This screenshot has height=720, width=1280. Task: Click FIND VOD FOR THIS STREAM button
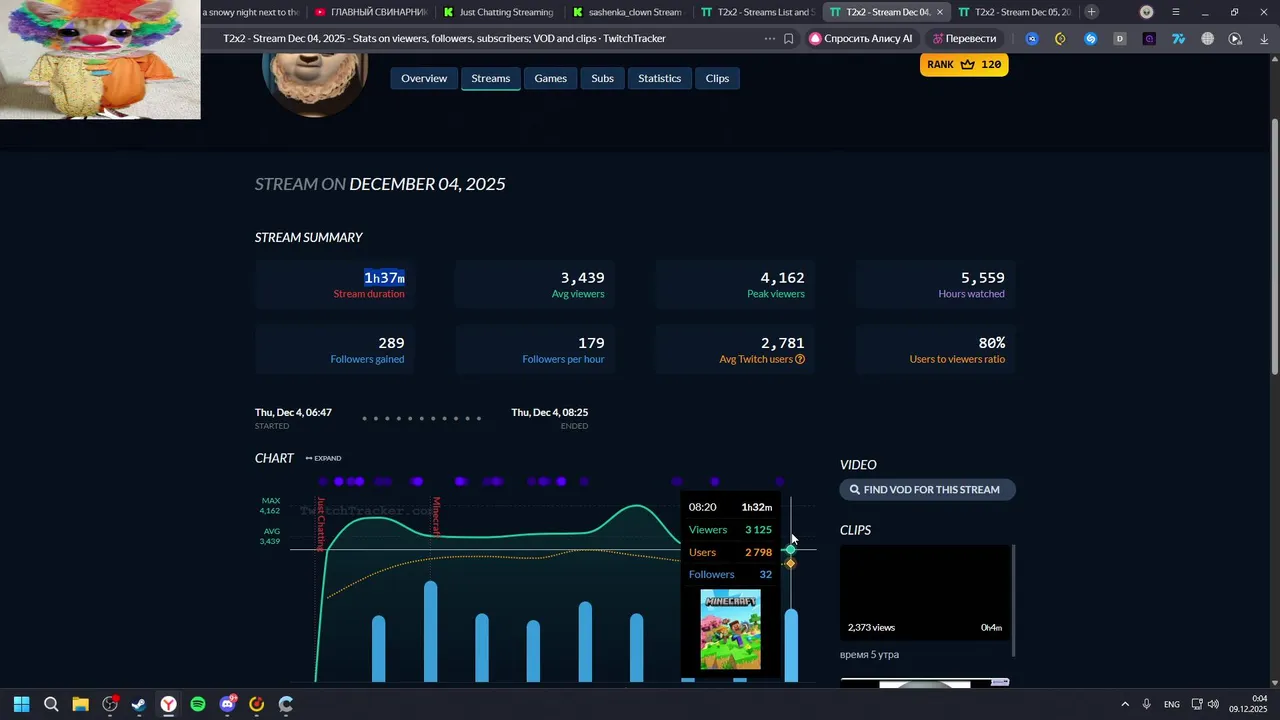click(927, 490)
